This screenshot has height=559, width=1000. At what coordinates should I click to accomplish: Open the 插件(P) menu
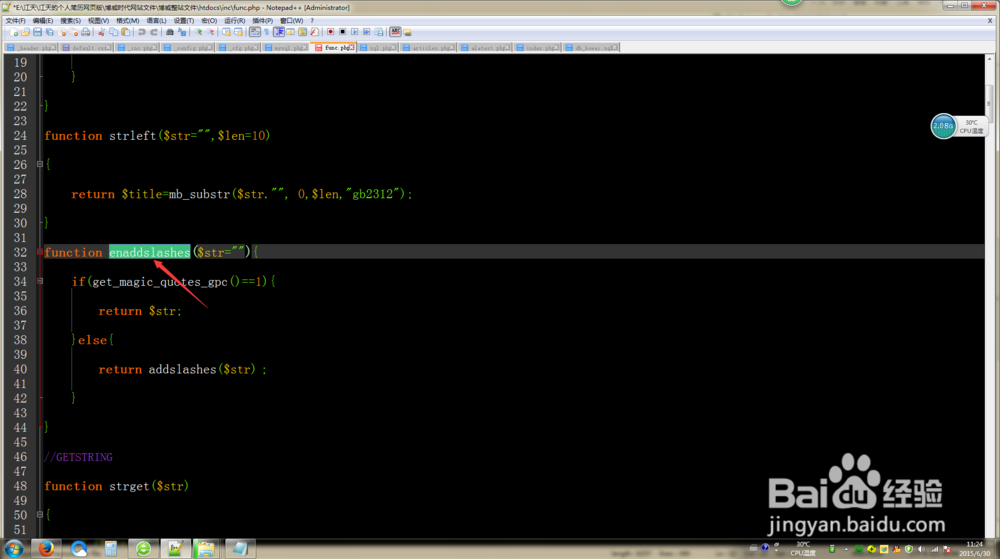[262, 20]
